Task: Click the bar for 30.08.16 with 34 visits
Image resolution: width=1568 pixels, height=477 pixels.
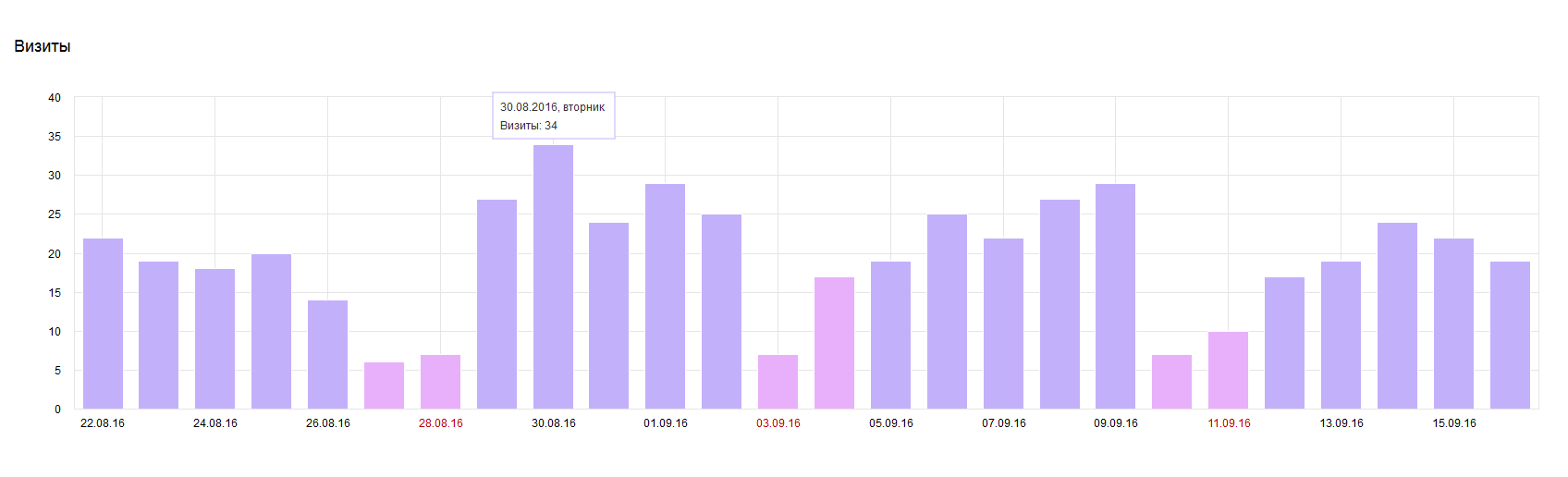Action: pos(553,276)
